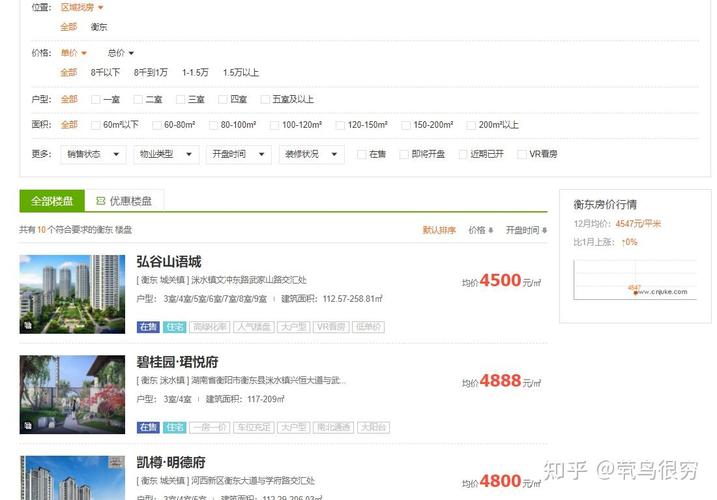Check the 60m²以下 area checkbox
The image size is (717, 500).
(96, 125)
